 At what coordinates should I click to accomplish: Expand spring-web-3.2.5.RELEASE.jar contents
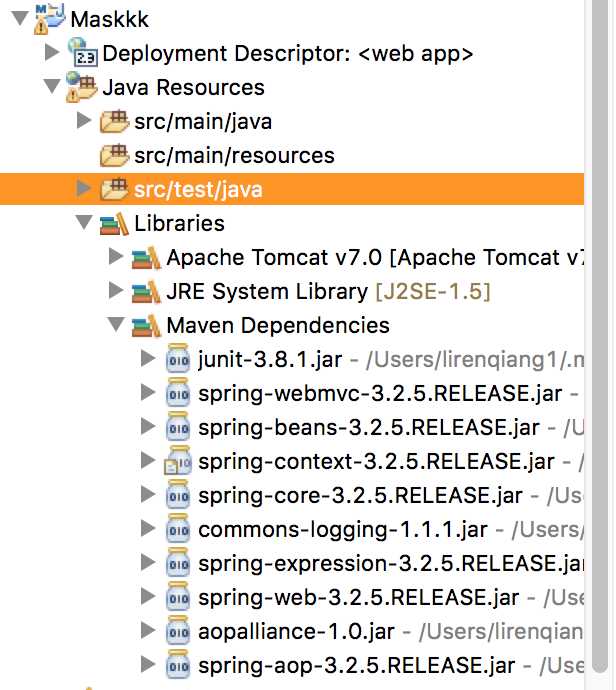tap(148, 596)
